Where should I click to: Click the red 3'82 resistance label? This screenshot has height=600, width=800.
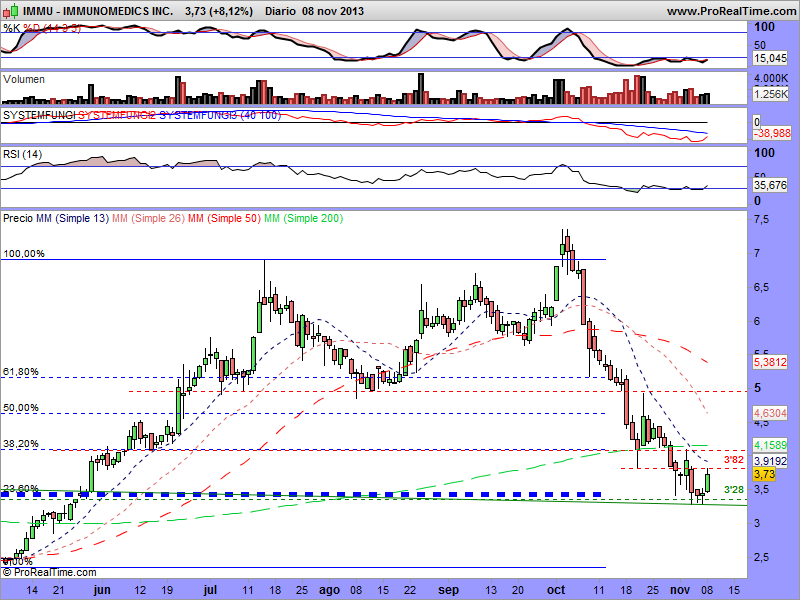[x=734, y=460]
